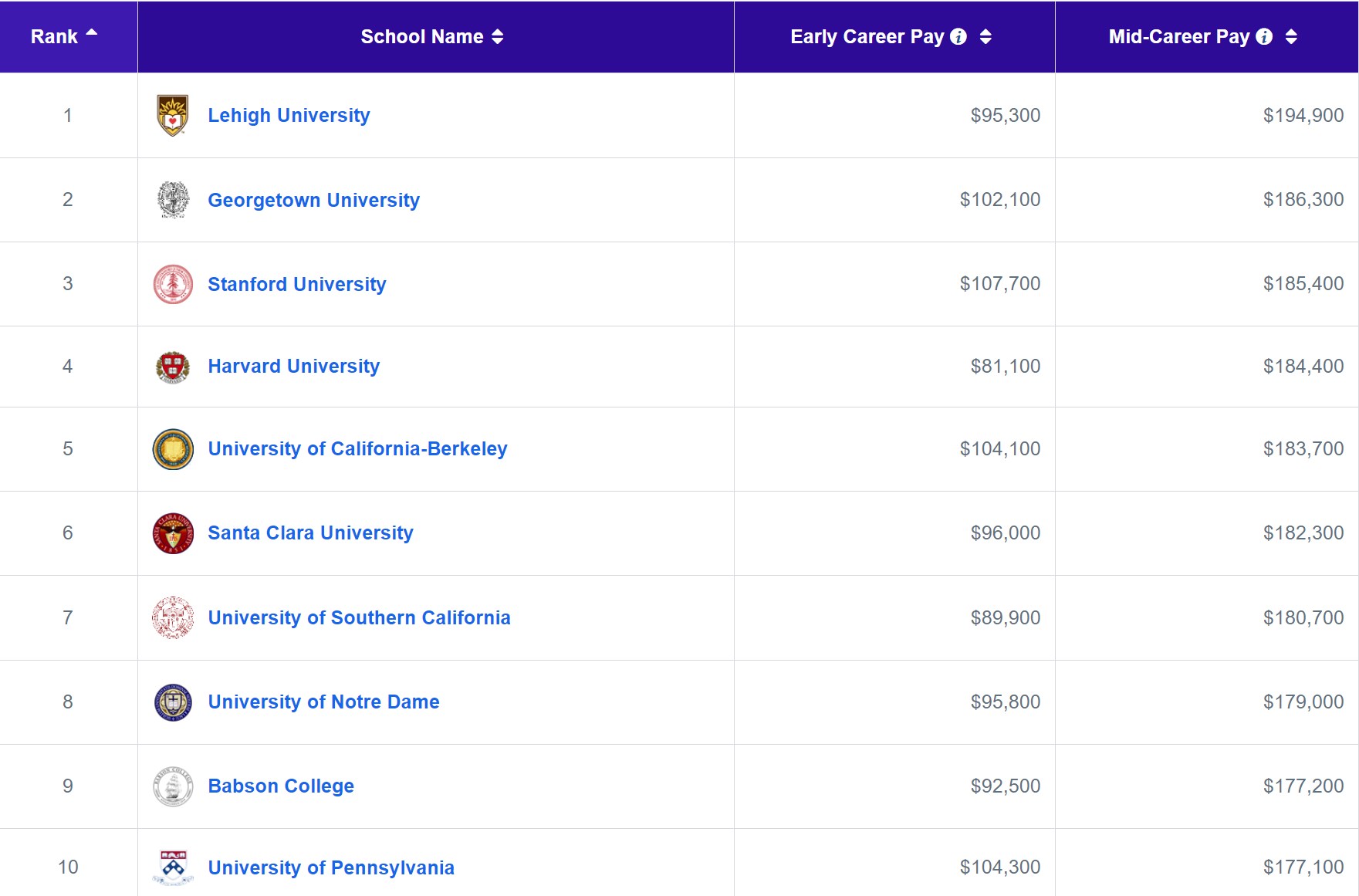Viewport: 1359px width, 896px height.
Task: Open the Babson College link
Action: click(281, 786)
